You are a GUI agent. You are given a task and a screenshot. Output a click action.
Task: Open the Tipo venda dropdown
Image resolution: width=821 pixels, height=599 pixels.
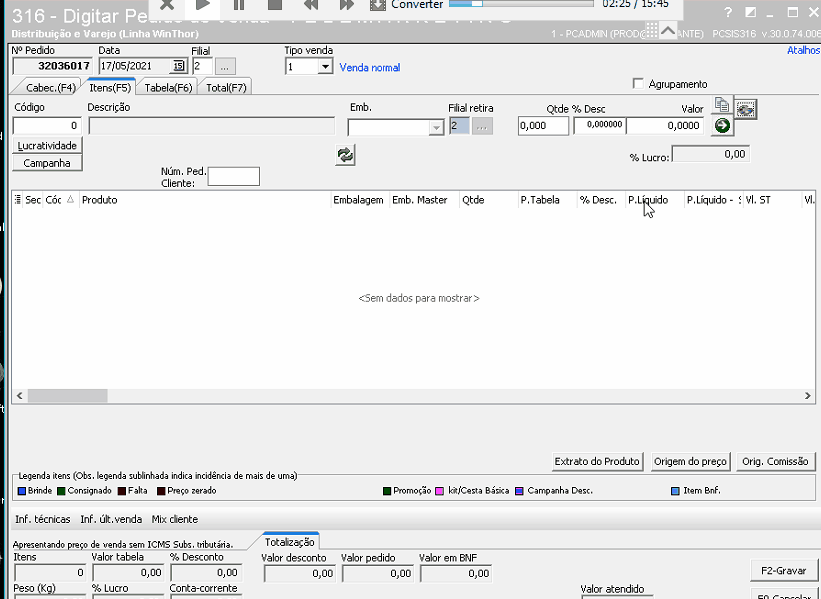coord(325,66)
